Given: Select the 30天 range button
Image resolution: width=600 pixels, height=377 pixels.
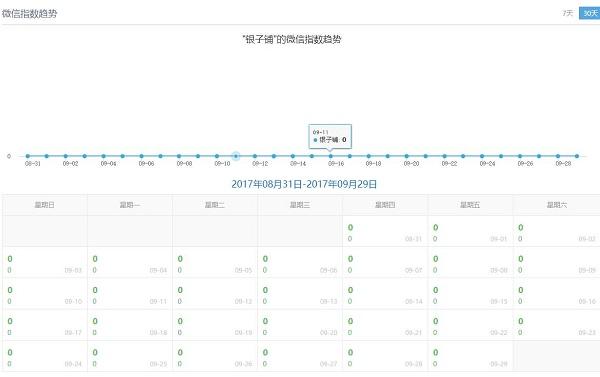Looking at the screenshot, I should [x=590, y=13].
